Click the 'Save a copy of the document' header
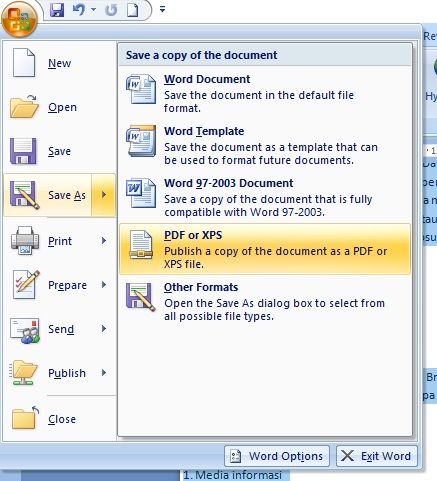The width and height of the screenshot is (437, 481). (201, 55)
